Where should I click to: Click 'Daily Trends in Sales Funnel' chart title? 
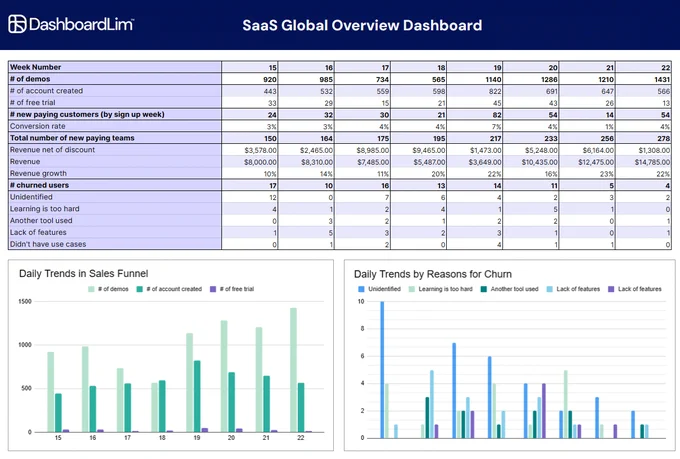coord(84,274)
